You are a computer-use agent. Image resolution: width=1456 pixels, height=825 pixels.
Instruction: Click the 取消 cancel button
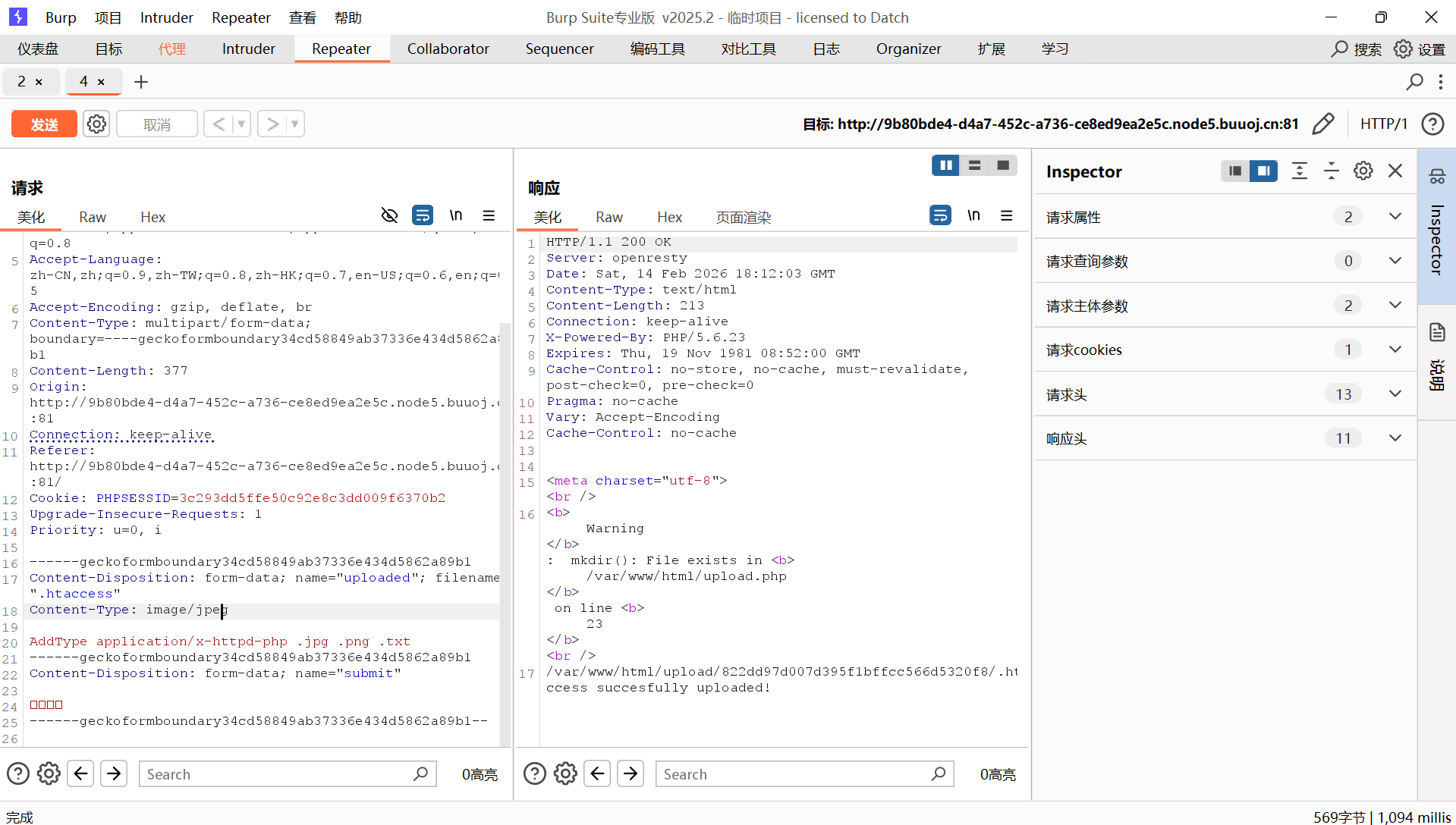point(157,124)
